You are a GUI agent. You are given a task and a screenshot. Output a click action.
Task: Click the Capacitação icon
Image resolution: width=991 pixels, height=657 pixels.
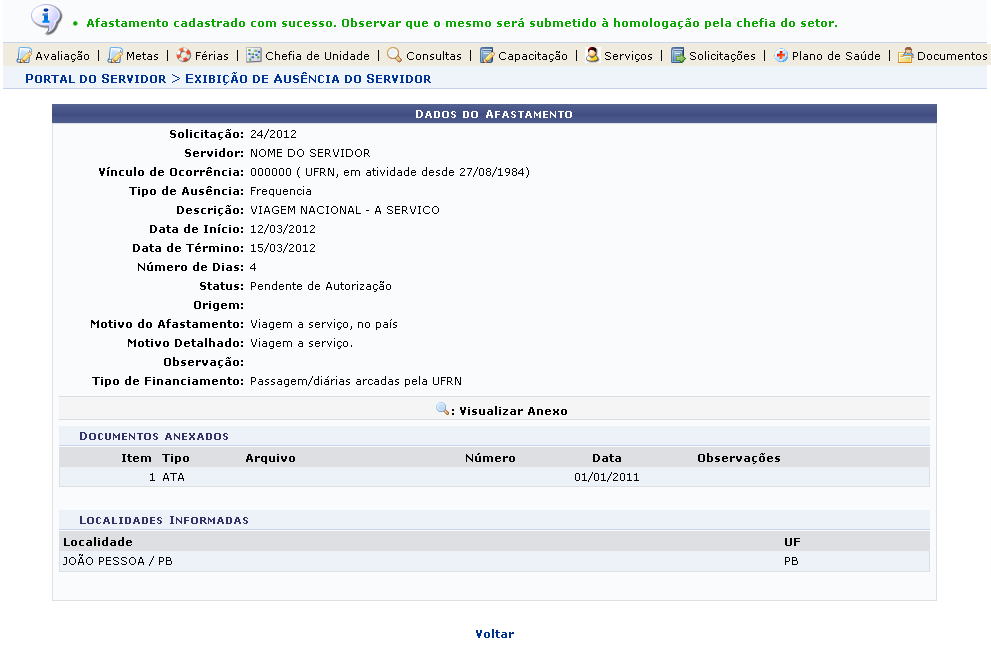(487, 56)
